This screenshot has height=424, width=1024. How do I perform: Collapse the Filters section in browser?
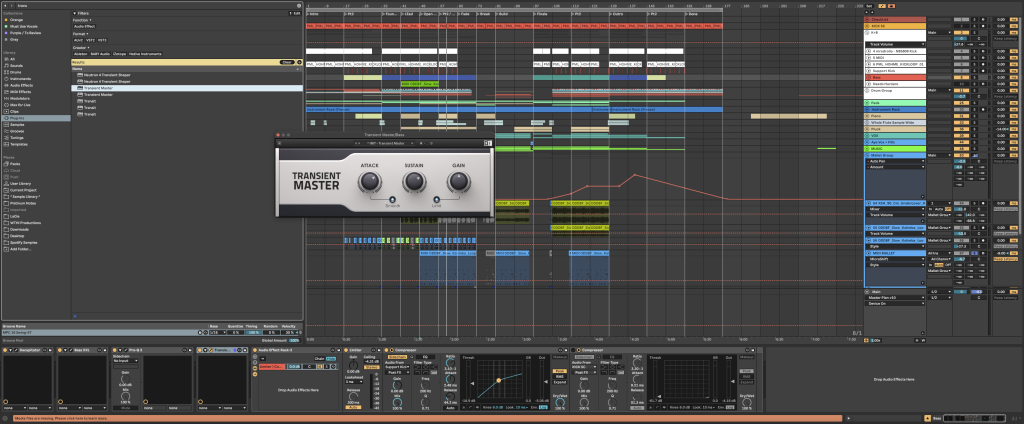pos(76,12)
